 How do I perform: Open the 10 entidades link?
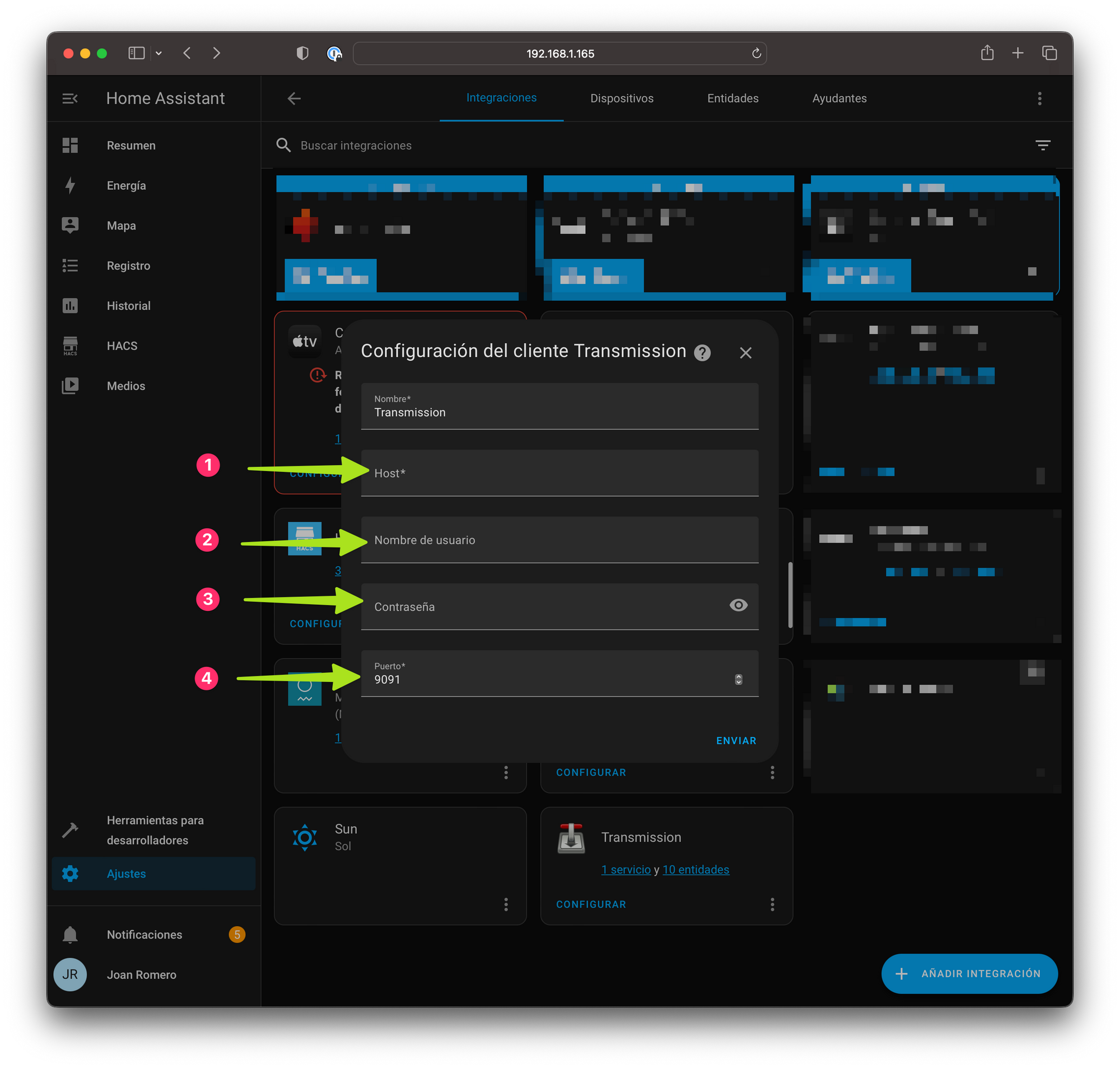(x=696, y=870)
